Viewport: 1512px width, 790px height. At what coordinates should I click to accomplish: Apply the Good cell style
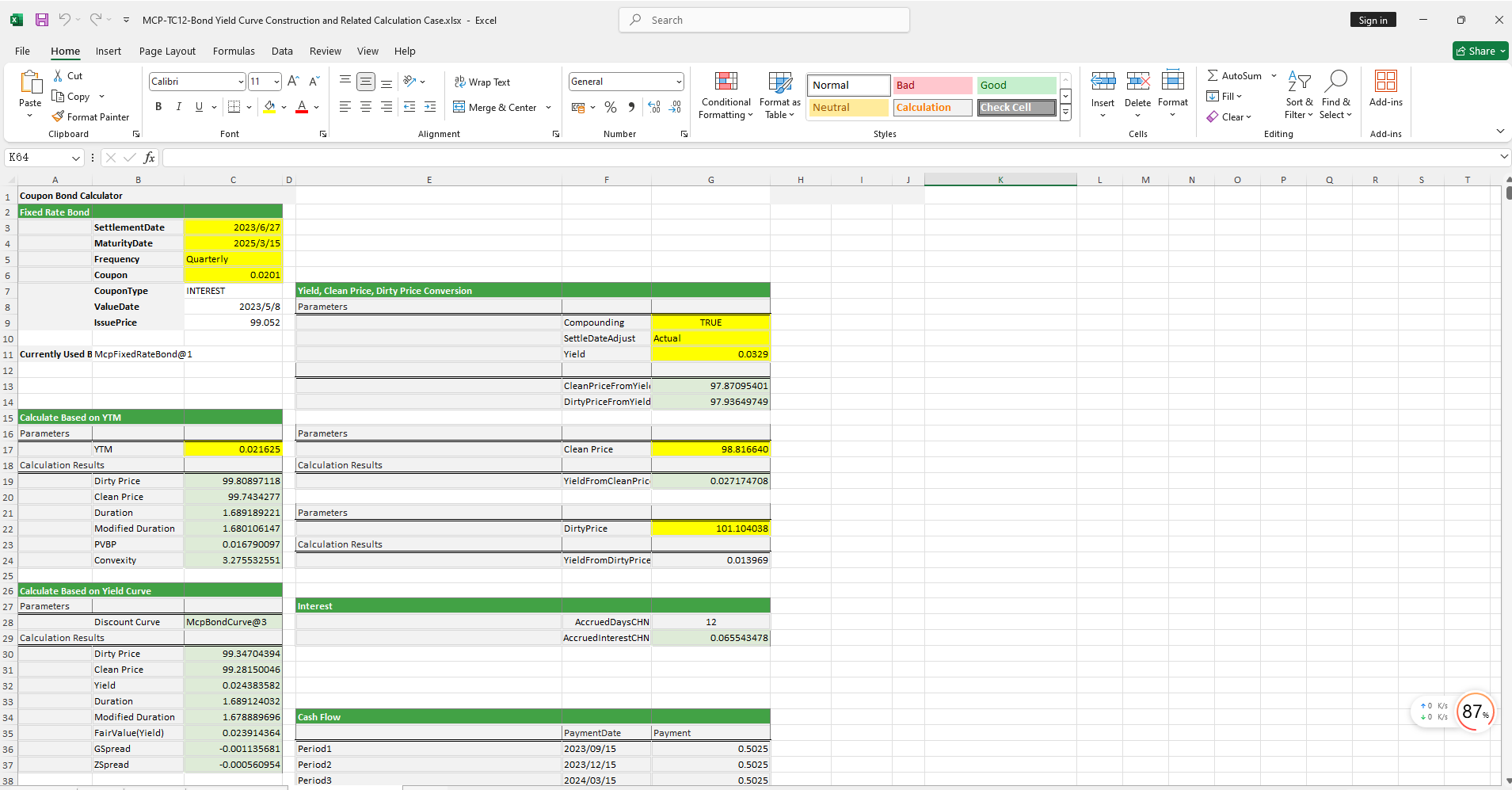1016,85
